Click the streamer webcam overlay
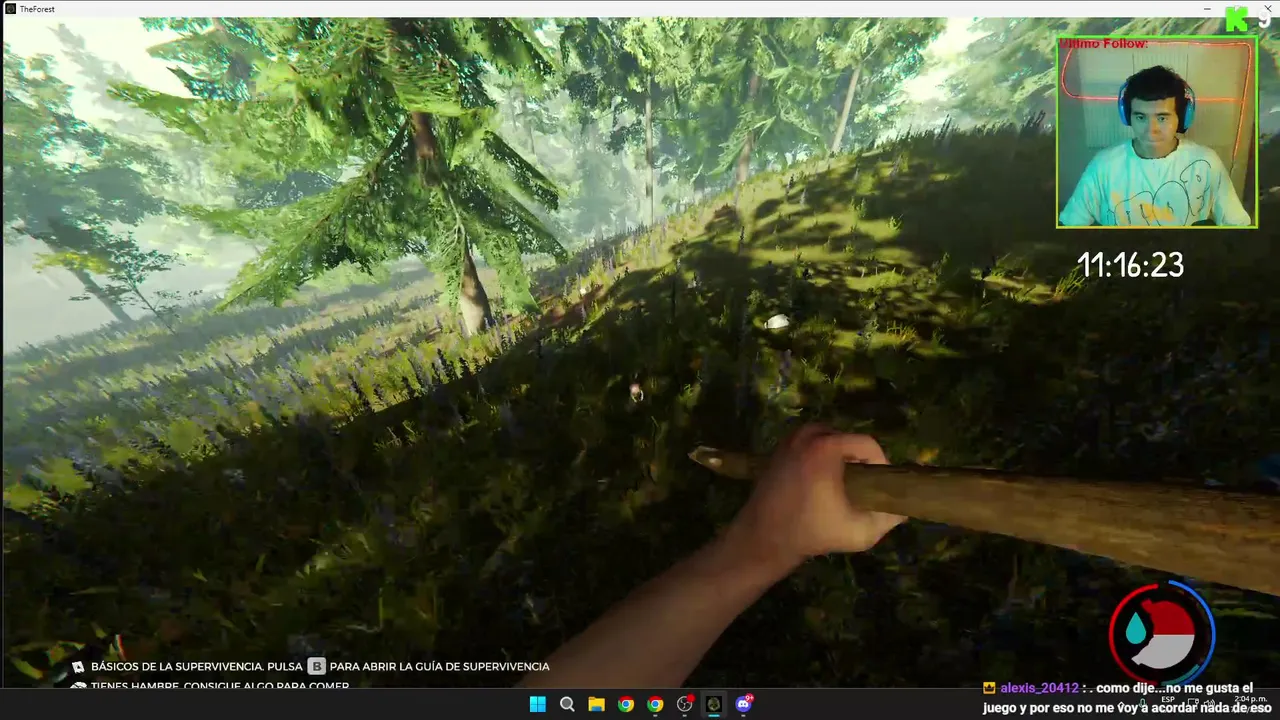This screenshot has width=1280, height=720. point(1157,132)
